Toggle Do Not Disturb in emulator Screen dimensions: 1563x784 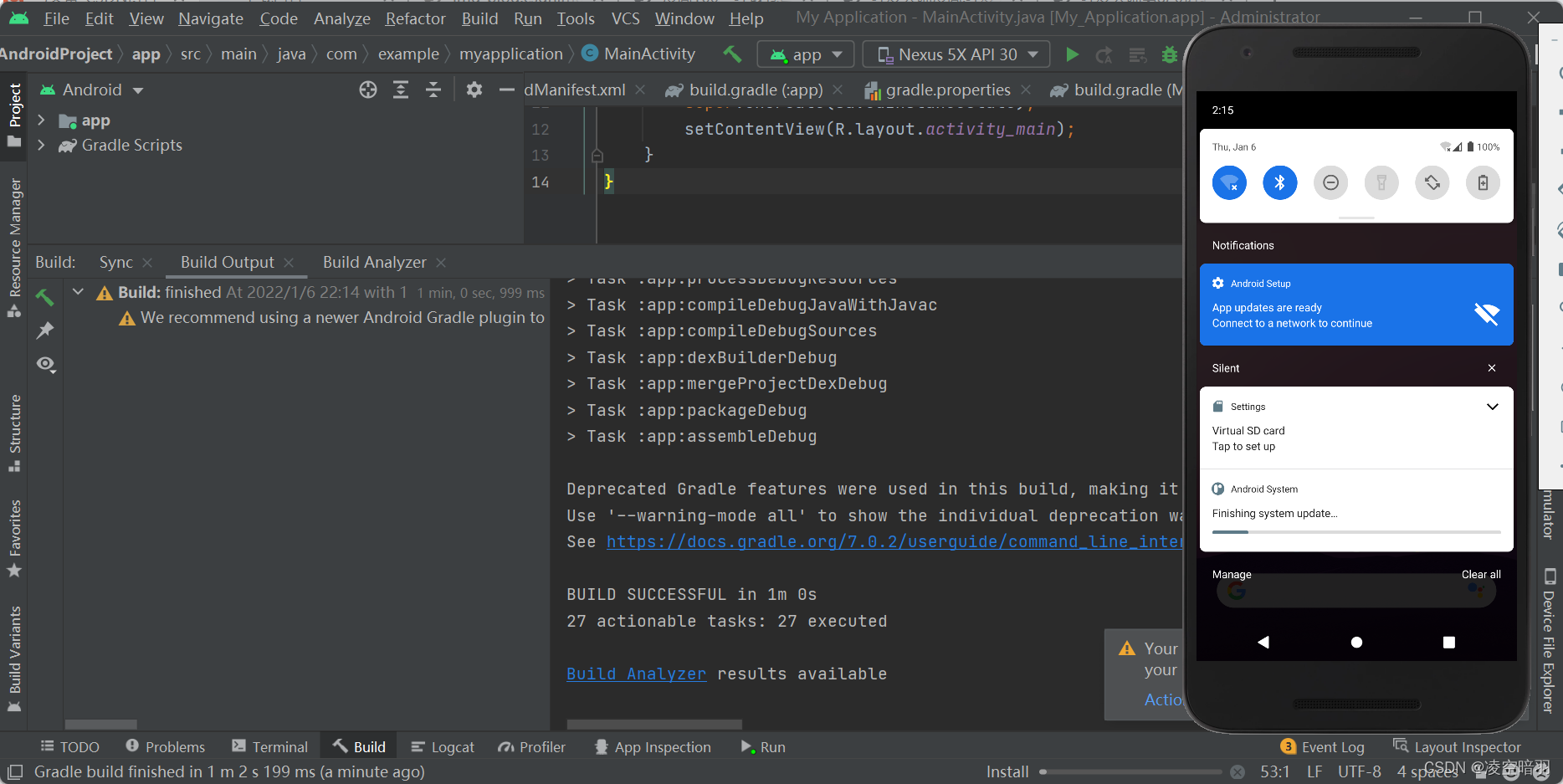(1330, 182)
